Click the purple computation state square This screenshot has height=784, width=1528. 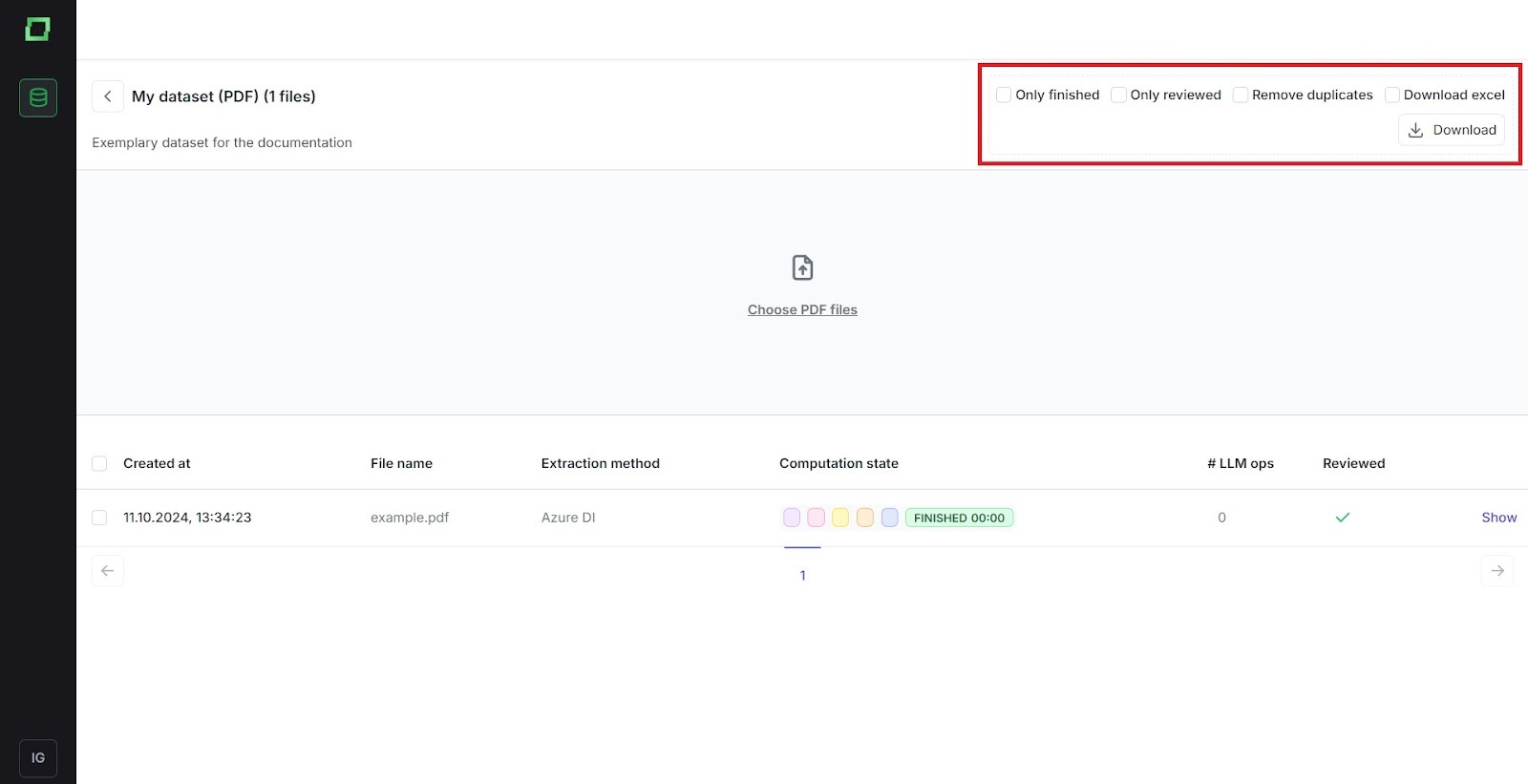[792, 518]
